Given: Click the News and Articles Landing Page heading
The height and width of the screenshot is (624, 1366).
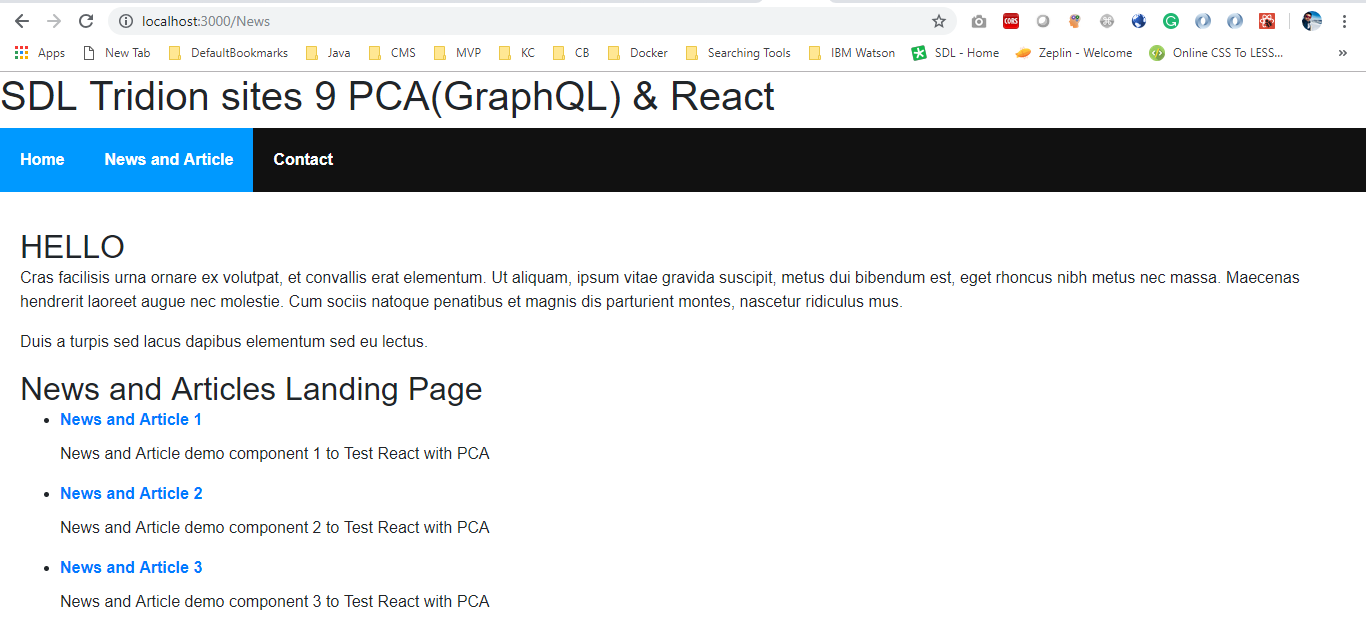Looking at the screenshot, I should point(251,389).
